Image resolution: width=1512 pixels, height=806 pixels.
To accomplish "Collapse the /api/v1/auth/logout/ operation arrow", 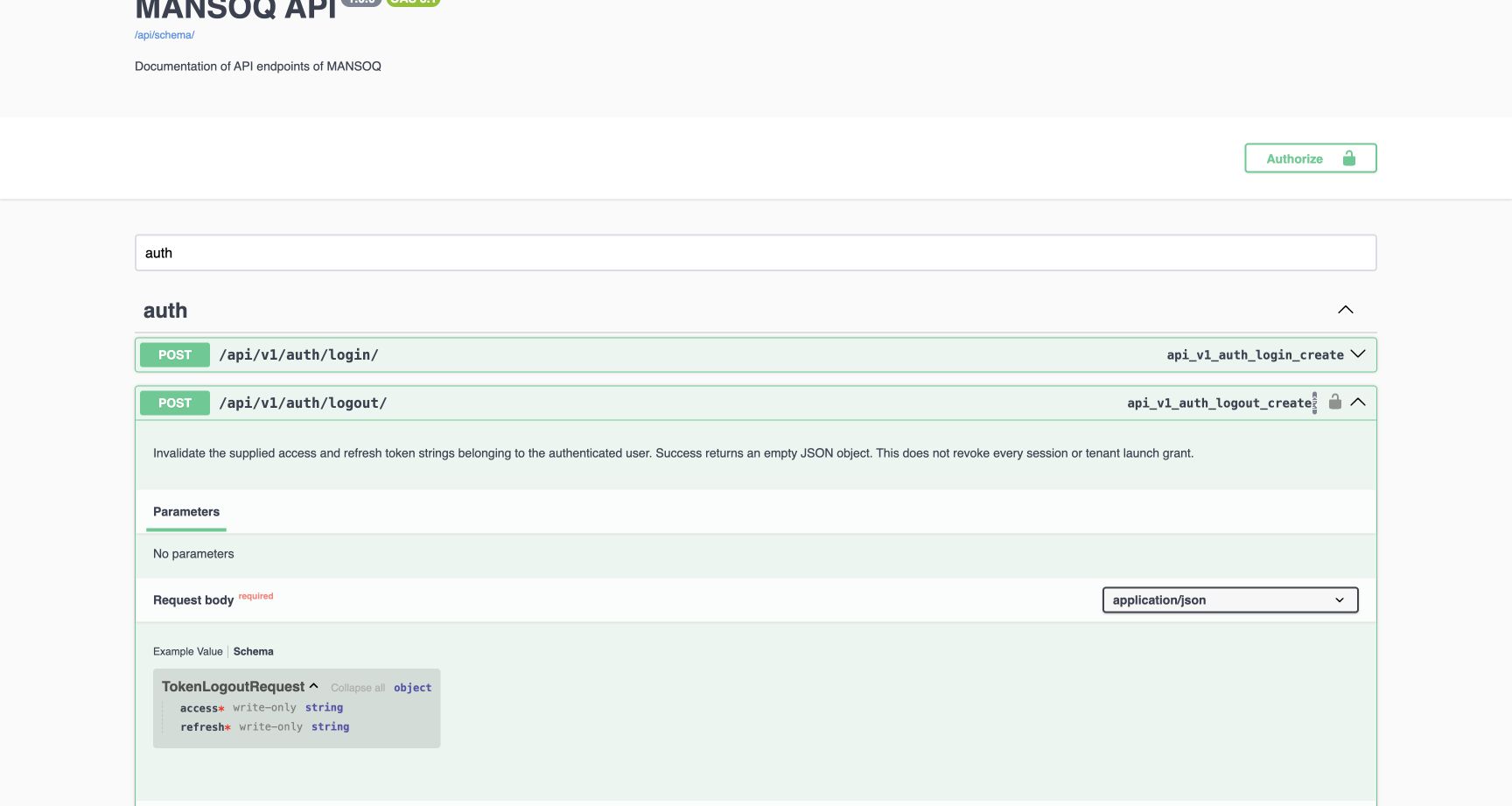I will [x=1358, y=403].
